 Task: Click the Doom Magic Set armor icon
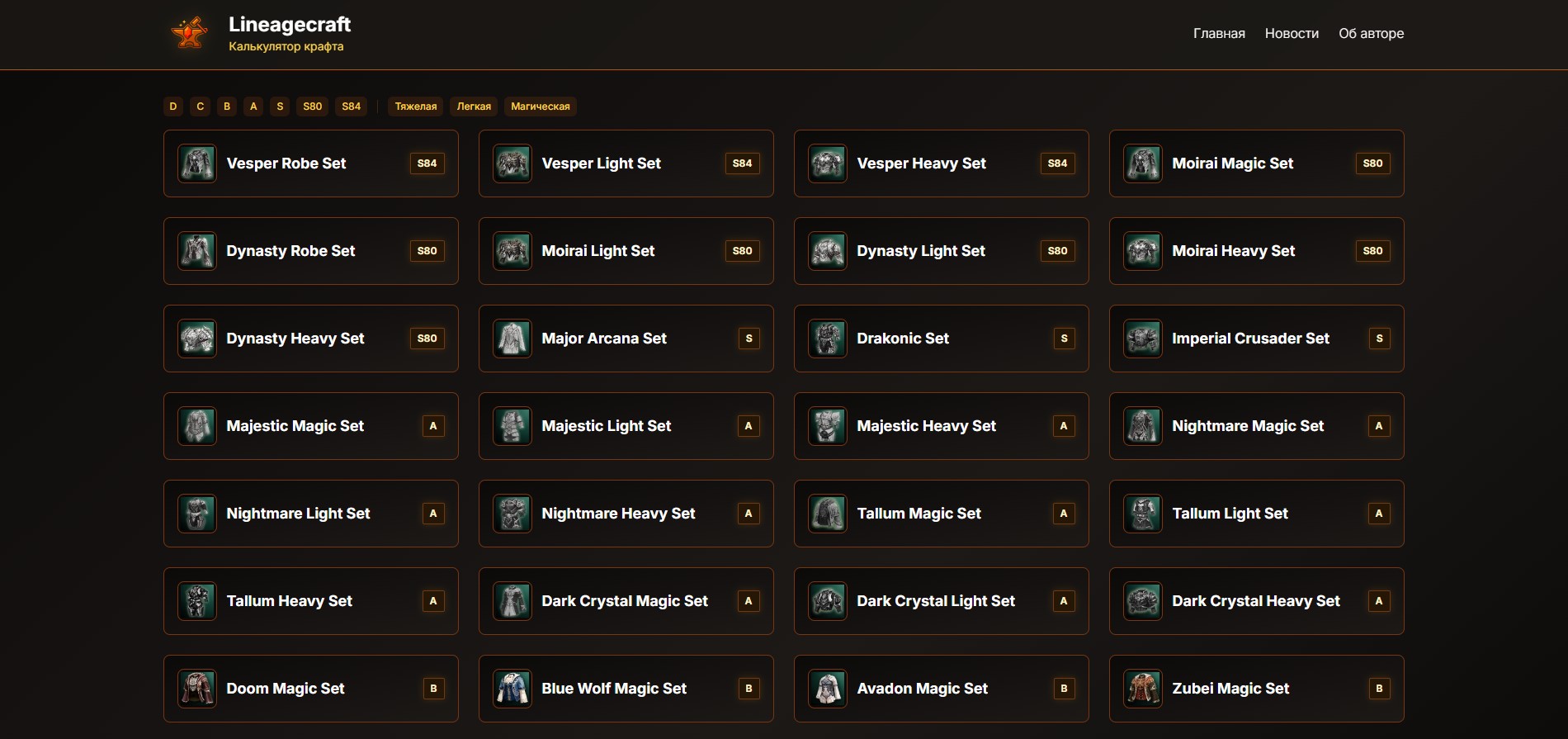click(197, 689)
